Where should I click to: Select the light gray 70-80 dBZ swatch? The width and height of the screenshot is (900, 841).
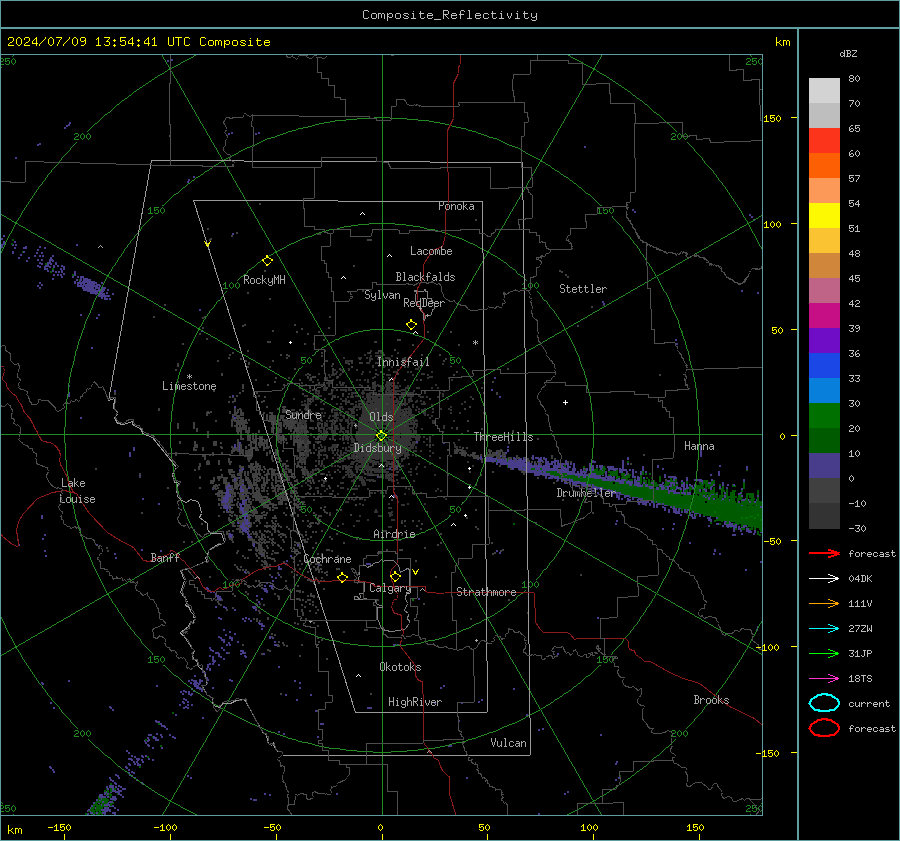824,91
